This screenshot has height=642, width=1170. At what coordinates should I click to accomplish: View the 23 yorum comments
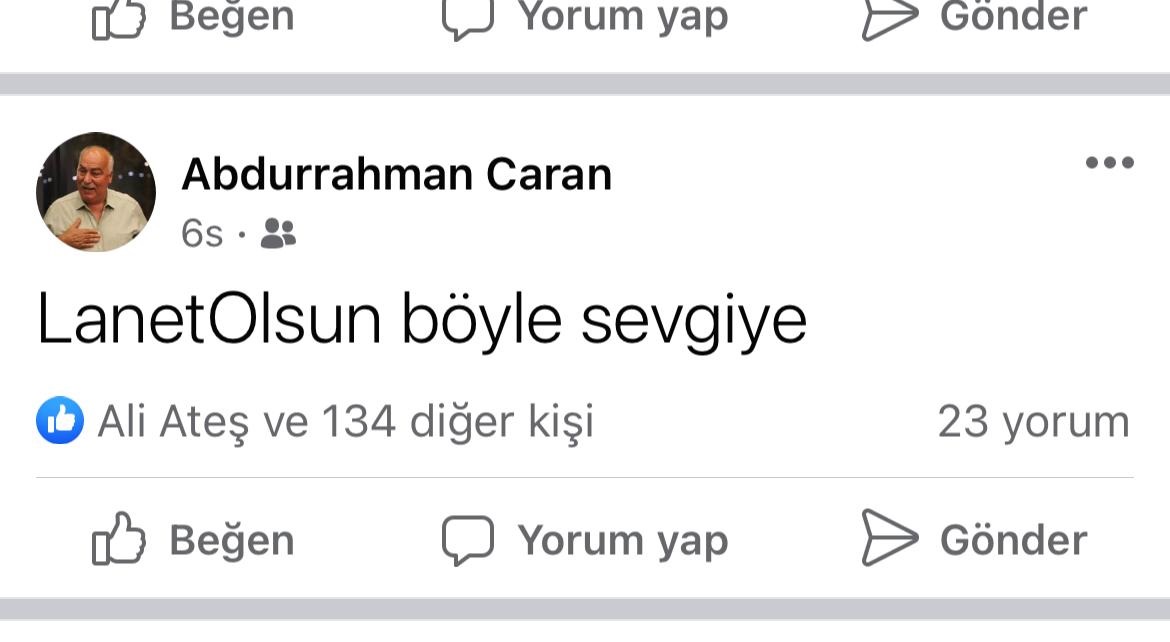pos(1033,423)
